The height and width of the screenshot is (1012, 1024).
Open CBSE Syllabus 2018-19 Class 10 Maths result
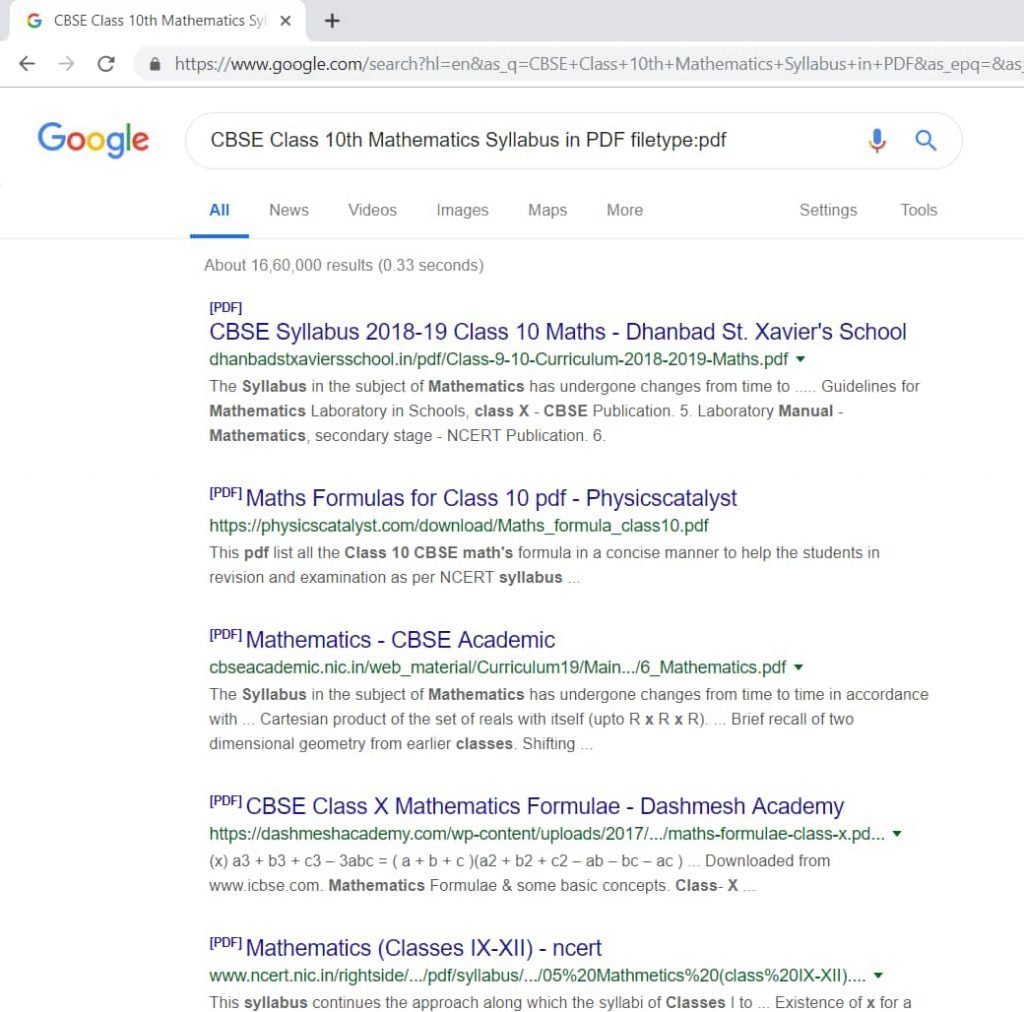[558, 332]
